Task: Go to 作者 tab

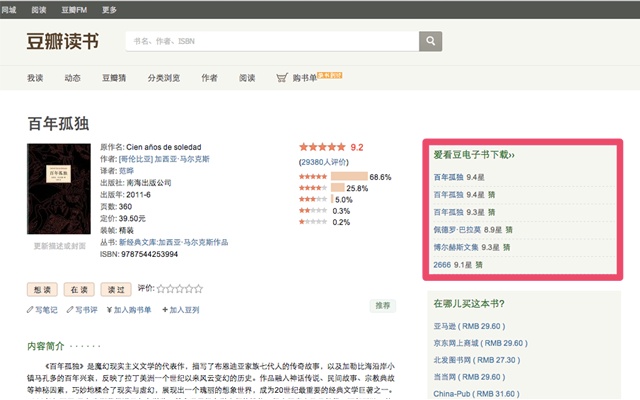Action: click(209, 78)
